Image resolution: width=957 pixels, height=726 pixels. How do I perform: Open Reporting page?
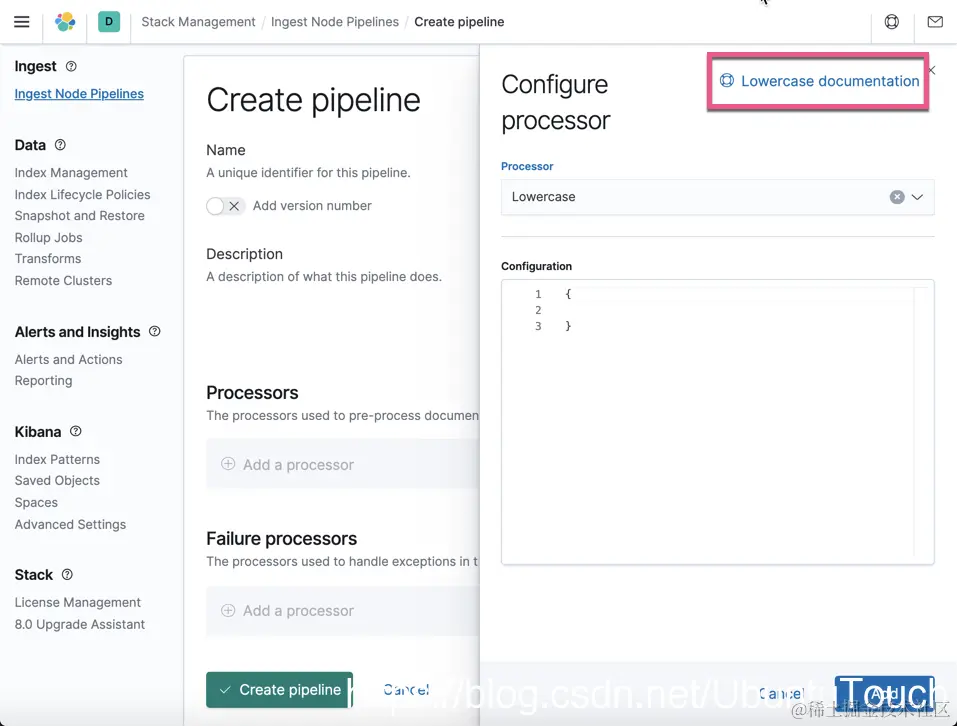click(x=43, y=381)
